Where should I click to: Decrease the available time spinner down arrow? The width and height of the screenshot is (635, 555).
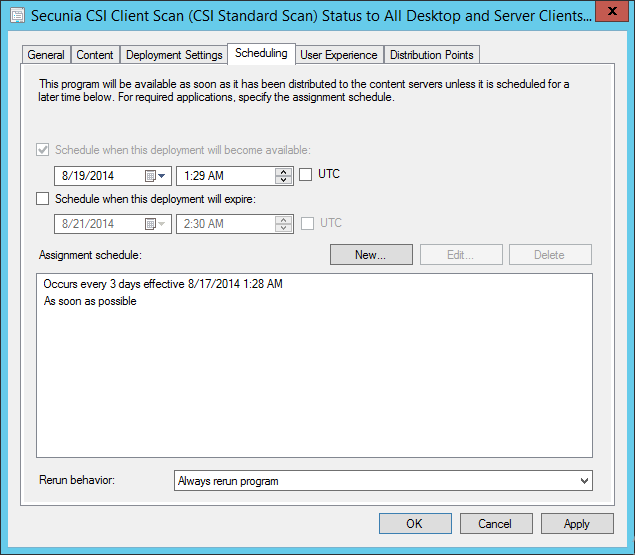point(284,181)
